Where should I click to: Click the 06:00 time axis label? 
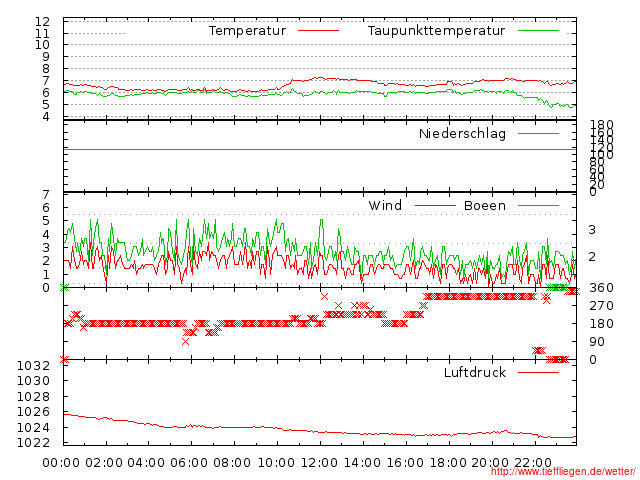(x=189, y=463)
